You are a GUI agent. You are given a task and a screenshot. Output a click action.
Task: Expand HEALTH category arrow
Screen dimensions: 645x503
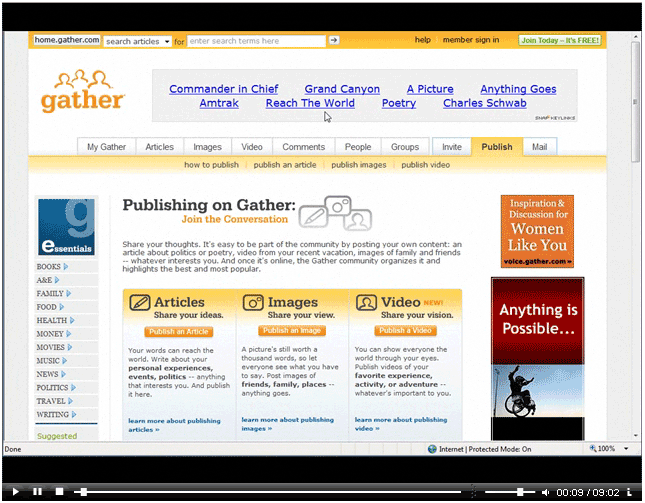72,320
